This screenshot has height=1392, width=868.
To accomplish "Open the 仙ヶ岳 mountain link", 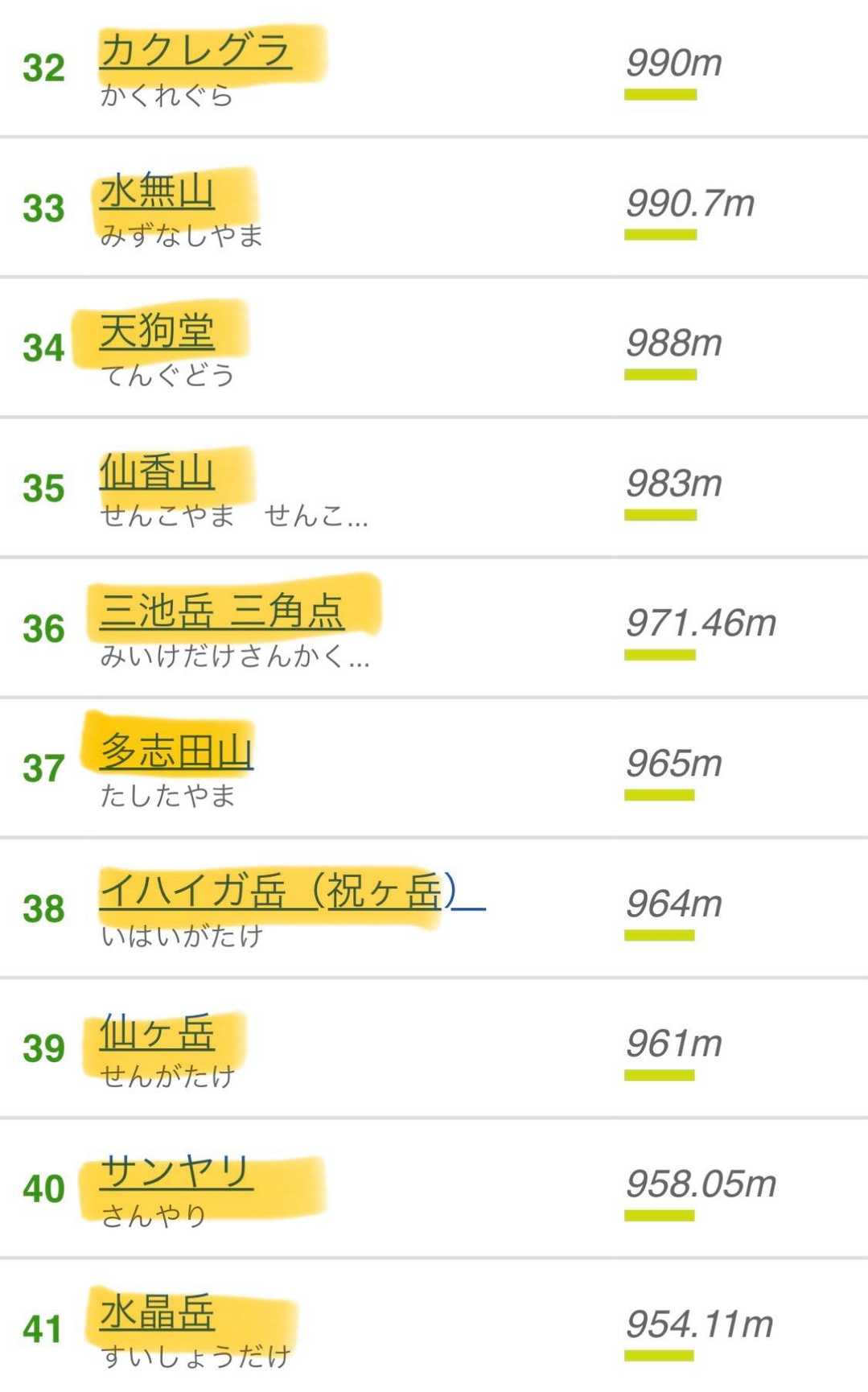I will (157, 1032).
